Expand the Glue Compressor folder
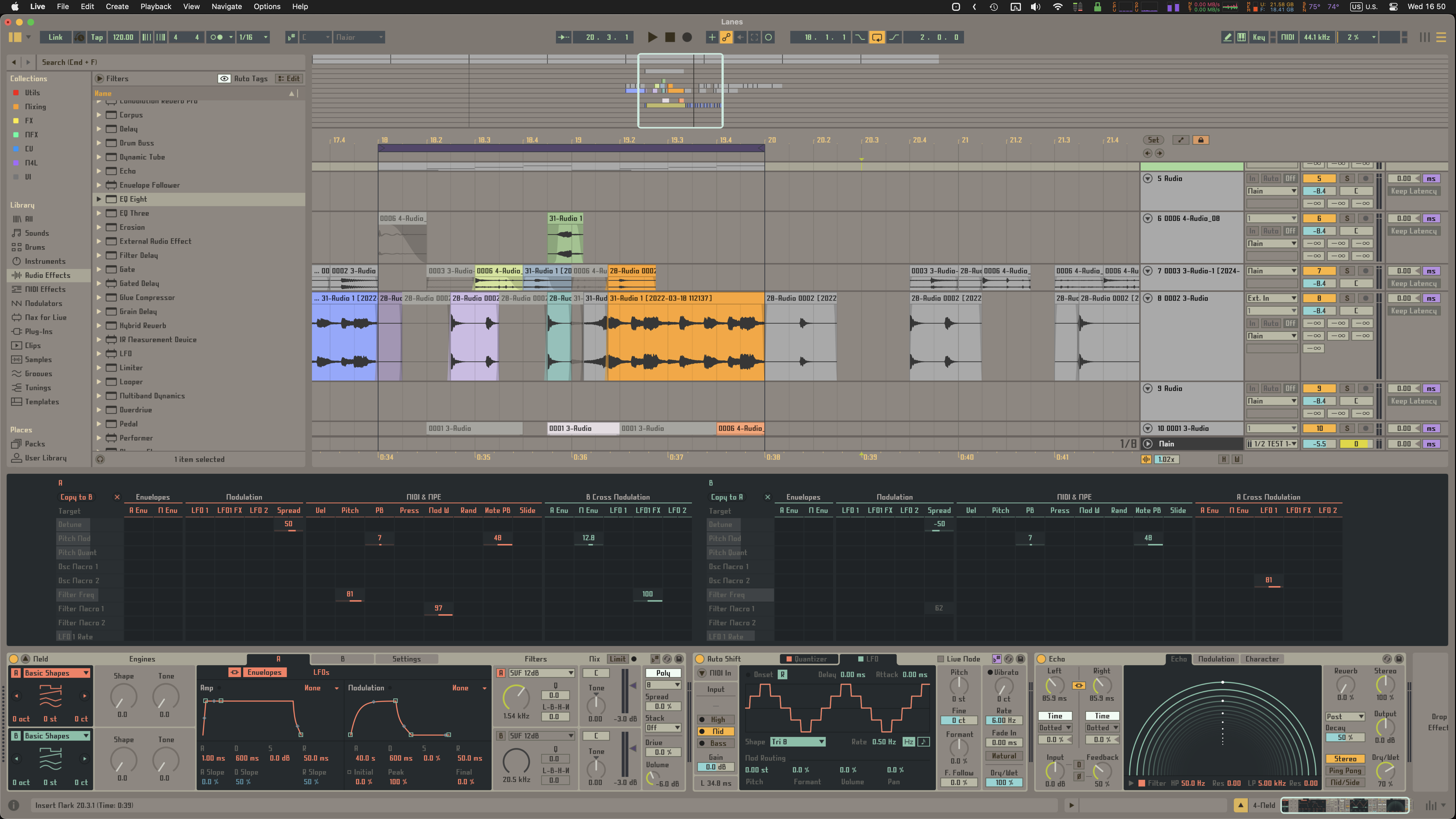The width and height of the screenshot is (1456, 819). click(99, 297)
